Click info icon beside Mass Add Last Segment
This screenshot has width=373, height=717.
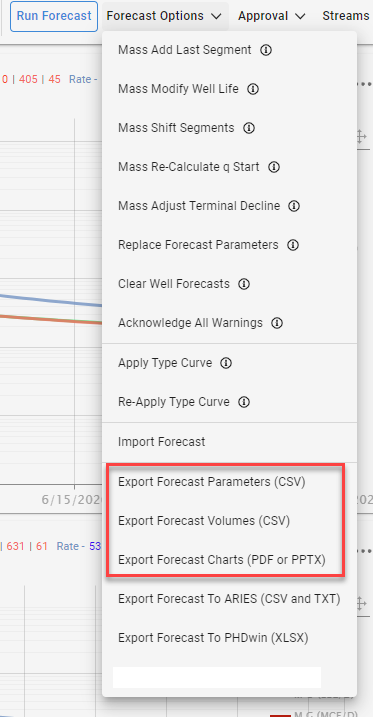266,50
